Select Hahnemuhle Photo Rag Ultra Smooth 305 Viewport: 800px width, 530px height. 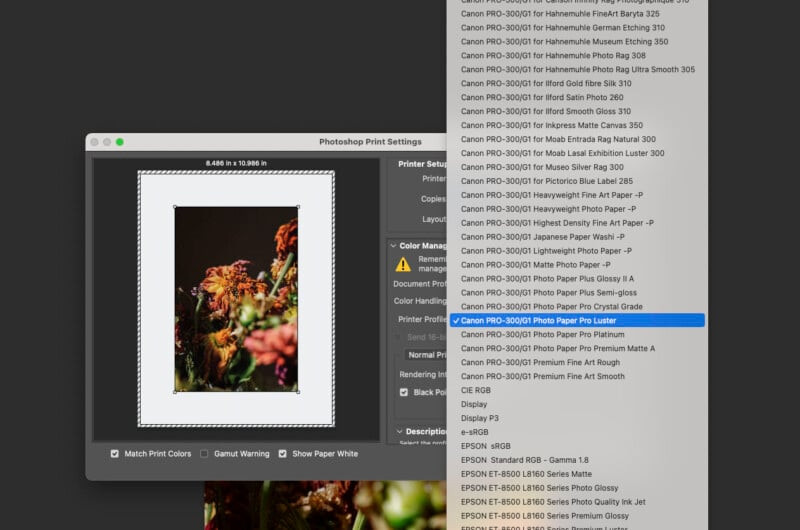577,69
